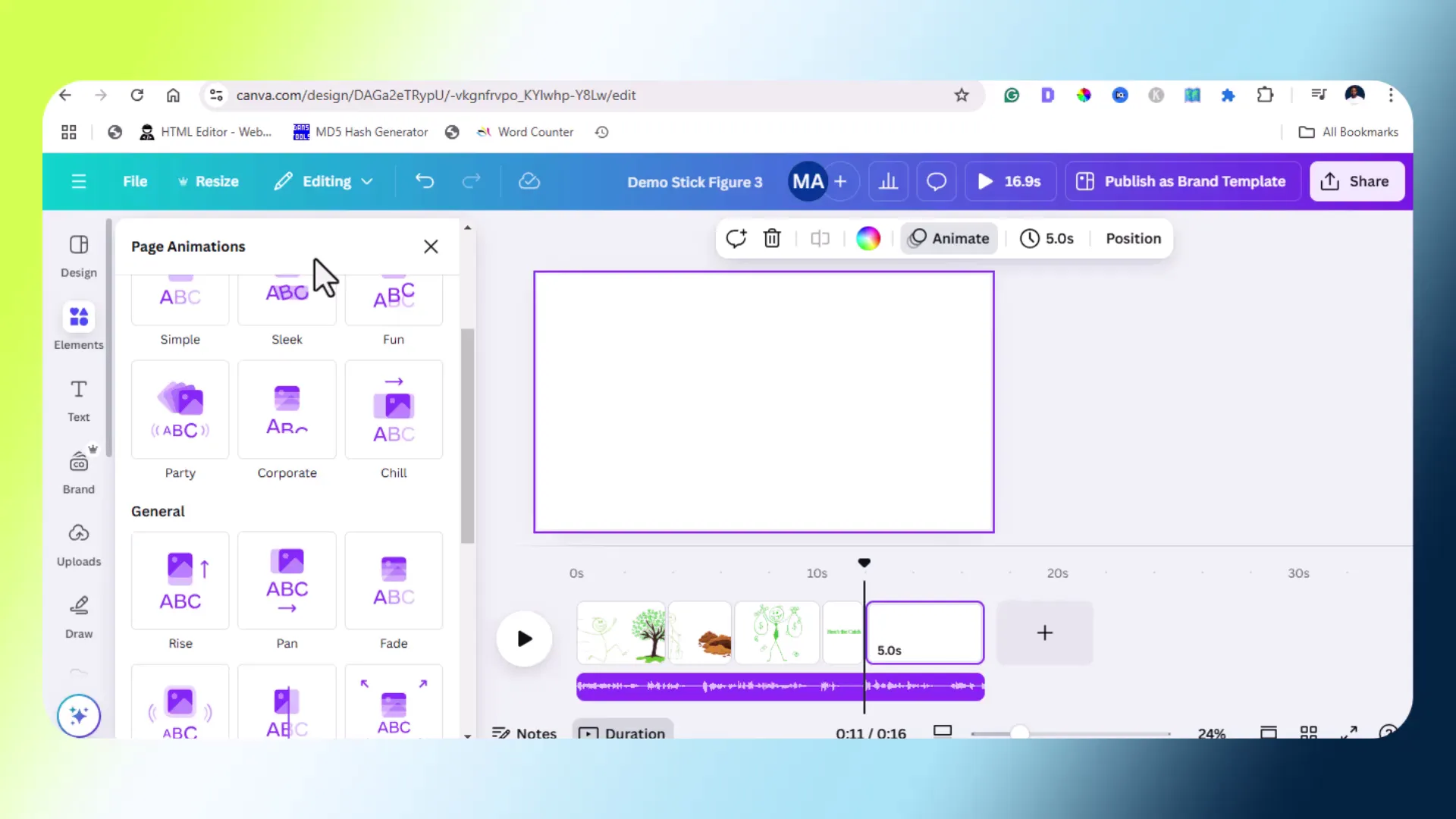Click the animations panel scrollbar

coord(467,436)
